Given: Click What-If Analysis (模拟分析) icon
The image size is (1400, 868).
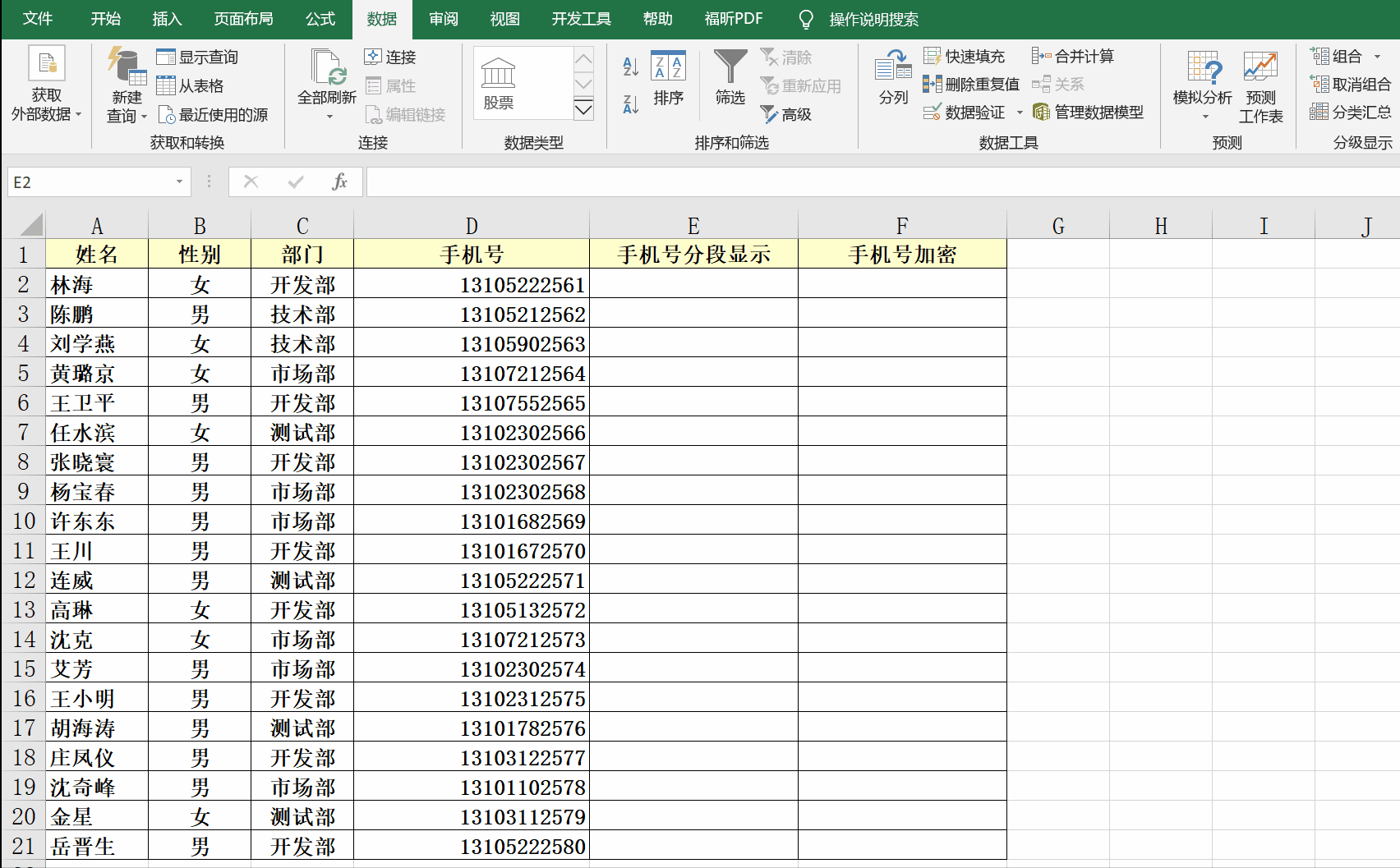Looking at the screenshot, I should [1203, 67].
